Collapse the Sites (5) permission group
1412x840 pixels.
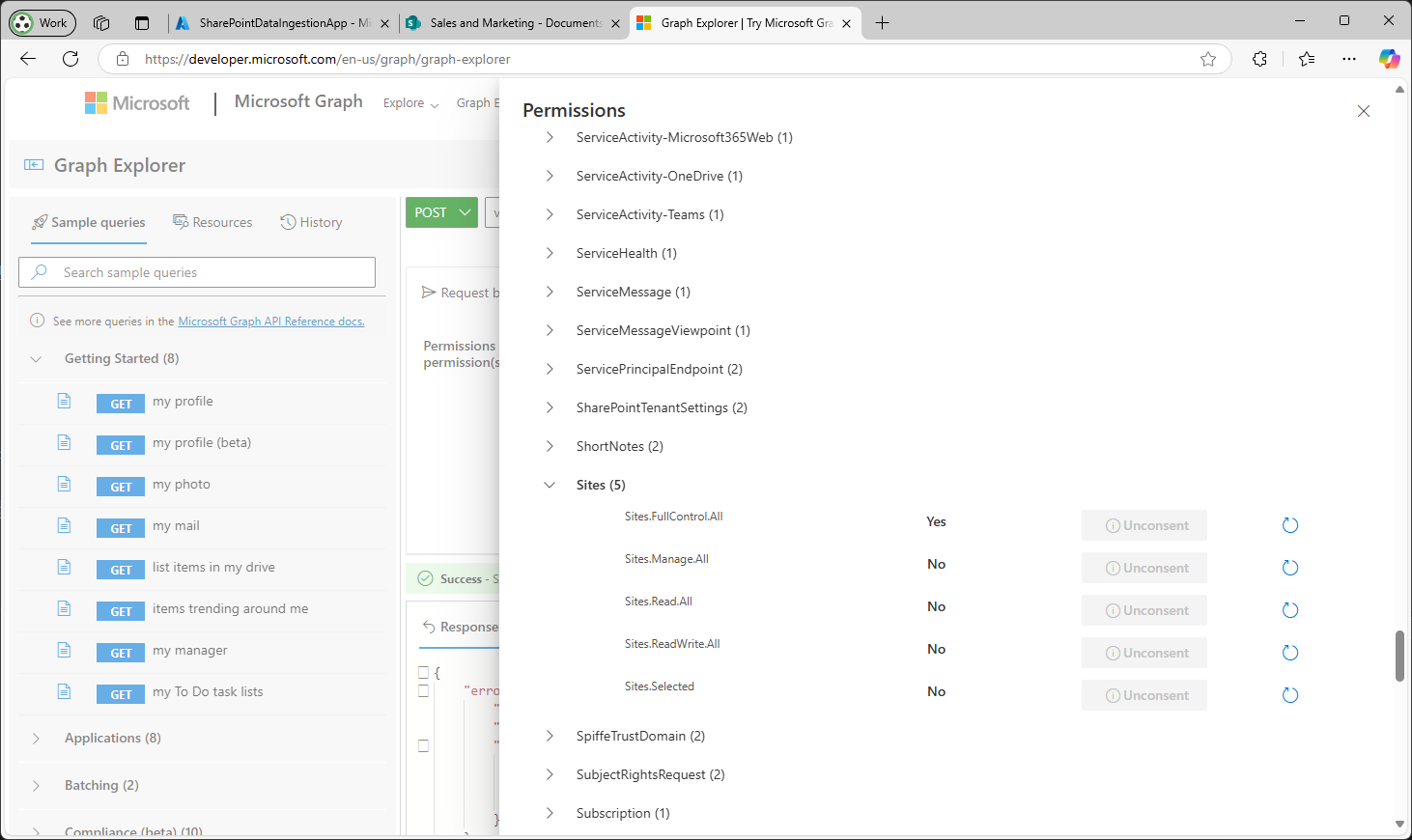point(550,485)
